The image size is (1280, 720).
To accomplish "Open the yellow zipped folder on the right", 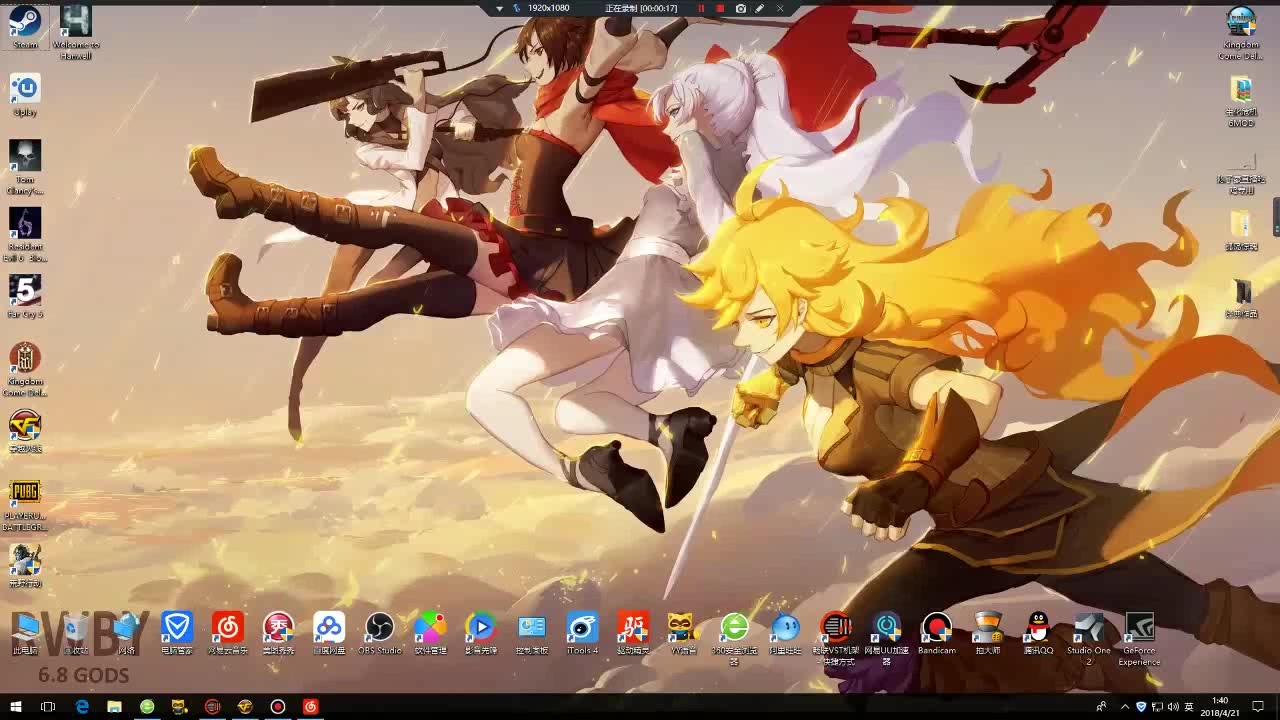I will (x=1241, y=230).
